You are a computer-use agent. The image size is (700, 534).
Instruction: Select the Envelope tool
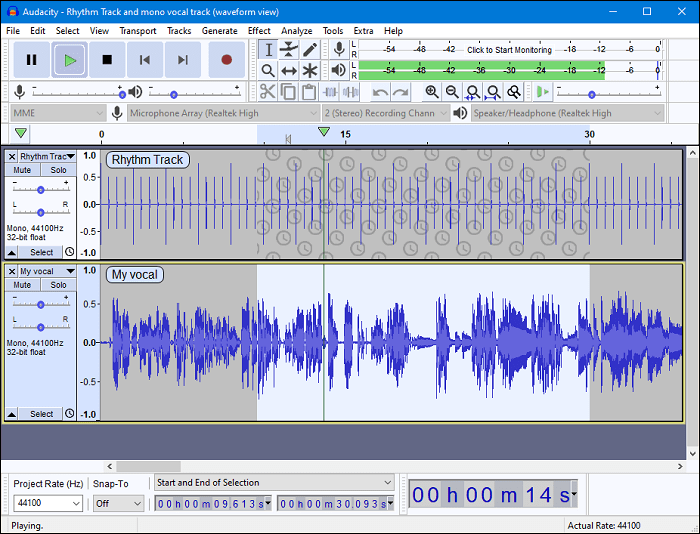point(289,49)
